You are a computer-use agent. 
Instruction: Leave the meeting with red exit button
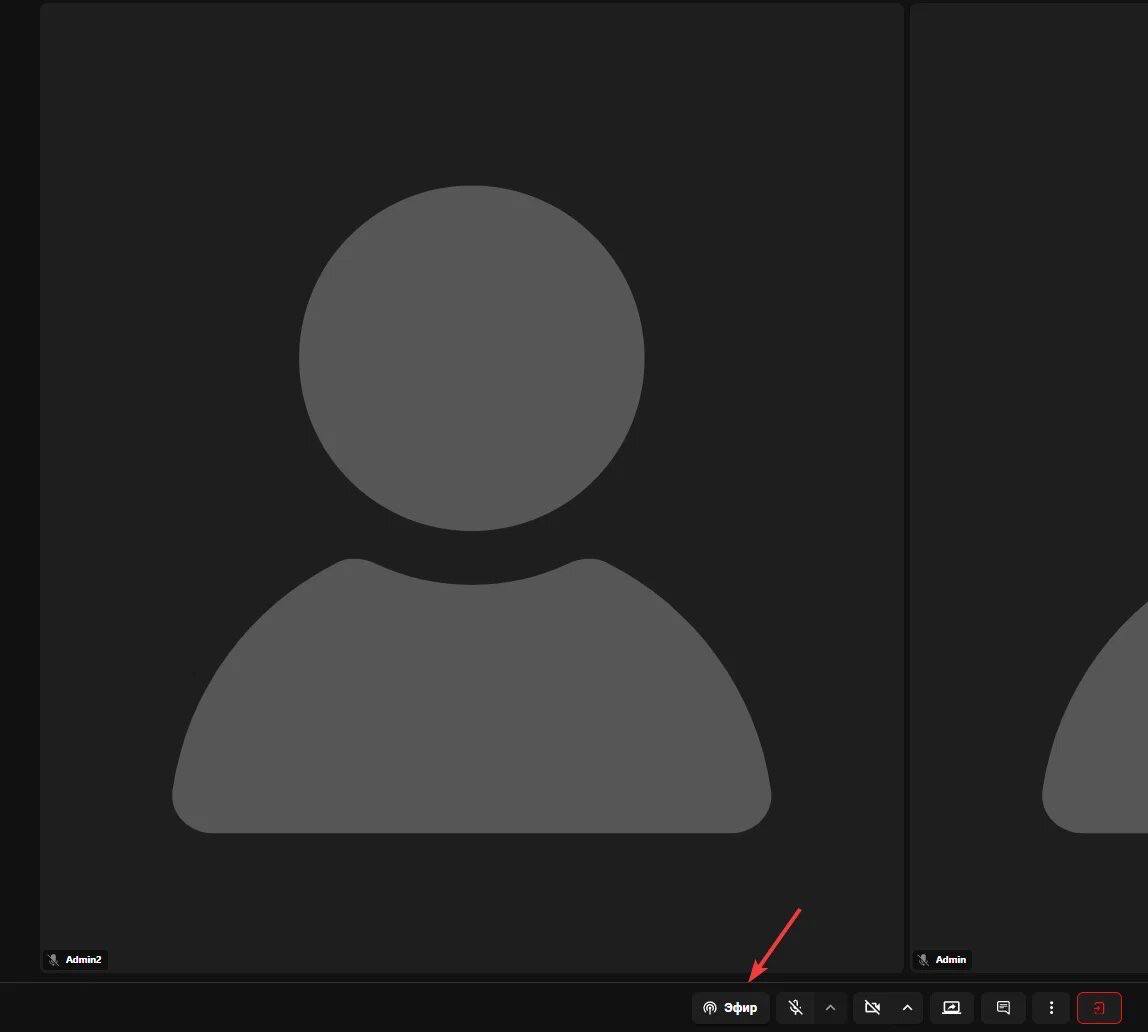tap(1099, 1008)
